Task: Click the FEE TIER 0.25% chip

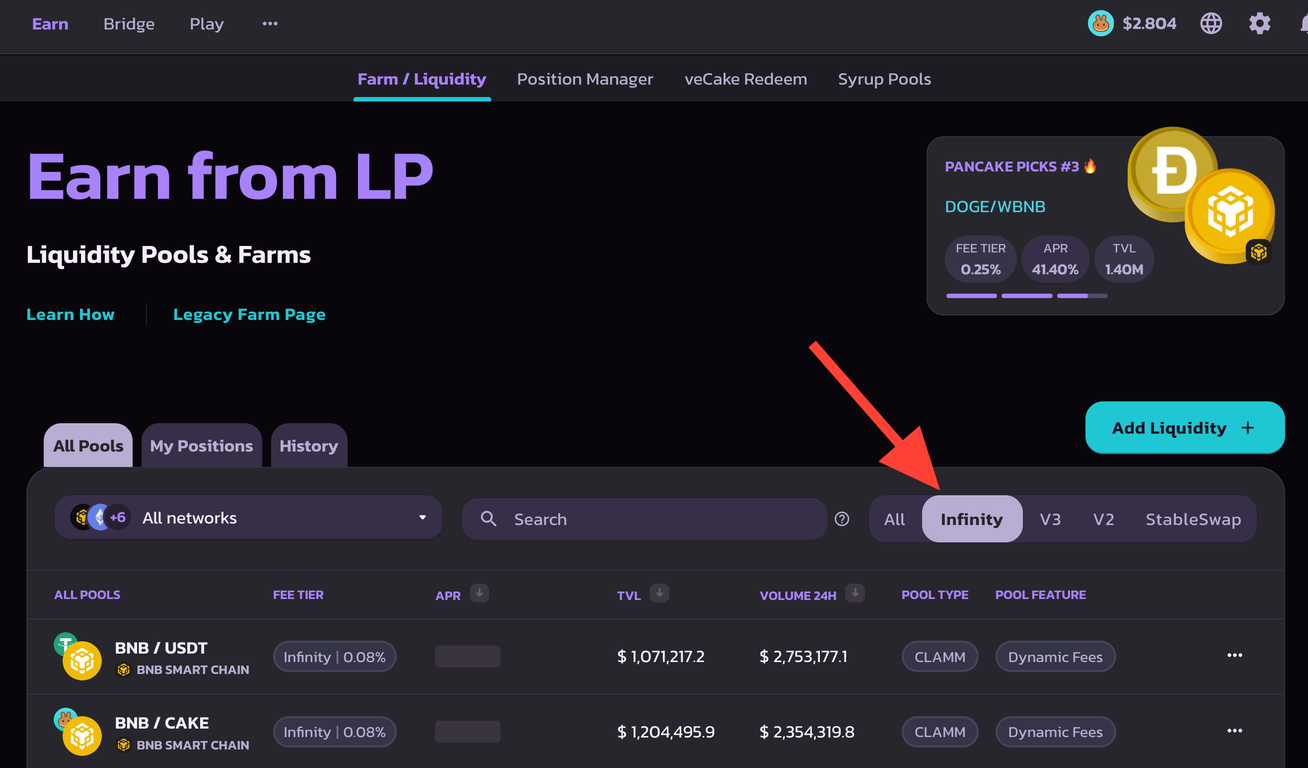Action: (981, 259)
